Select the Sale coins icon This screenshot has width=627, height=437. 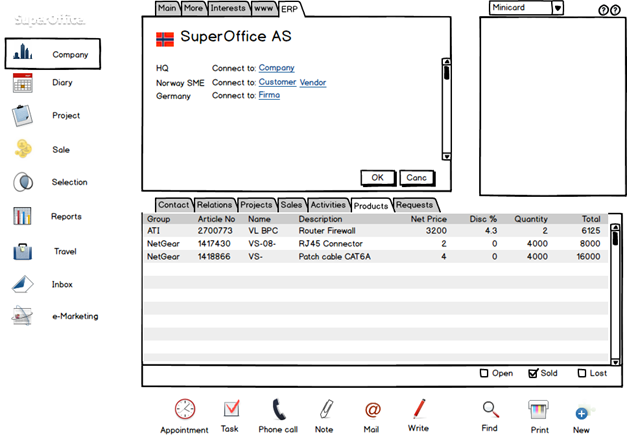[23, 149]
